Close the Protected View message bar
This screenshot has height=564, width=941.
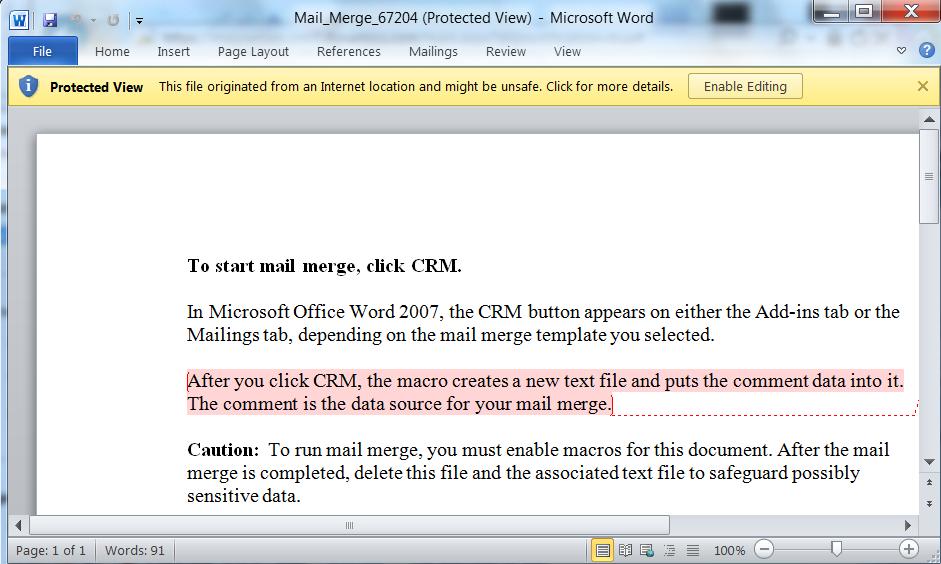click(x=923, y=86)
